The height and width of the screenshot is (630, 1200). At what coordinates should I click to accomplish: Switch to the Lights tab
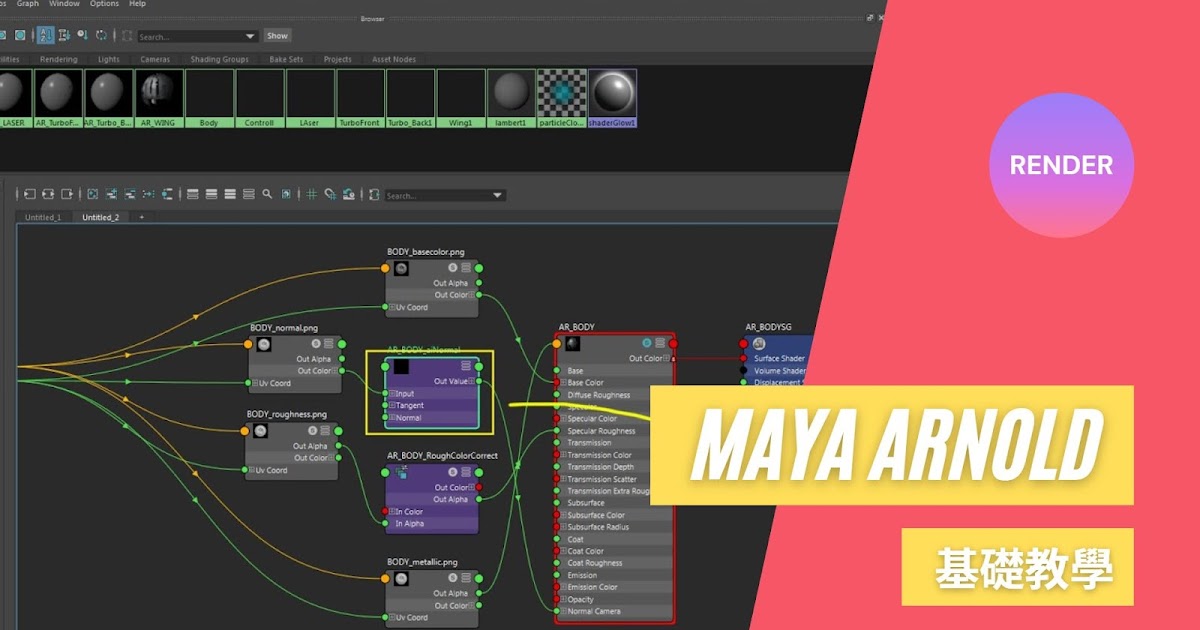109,59
